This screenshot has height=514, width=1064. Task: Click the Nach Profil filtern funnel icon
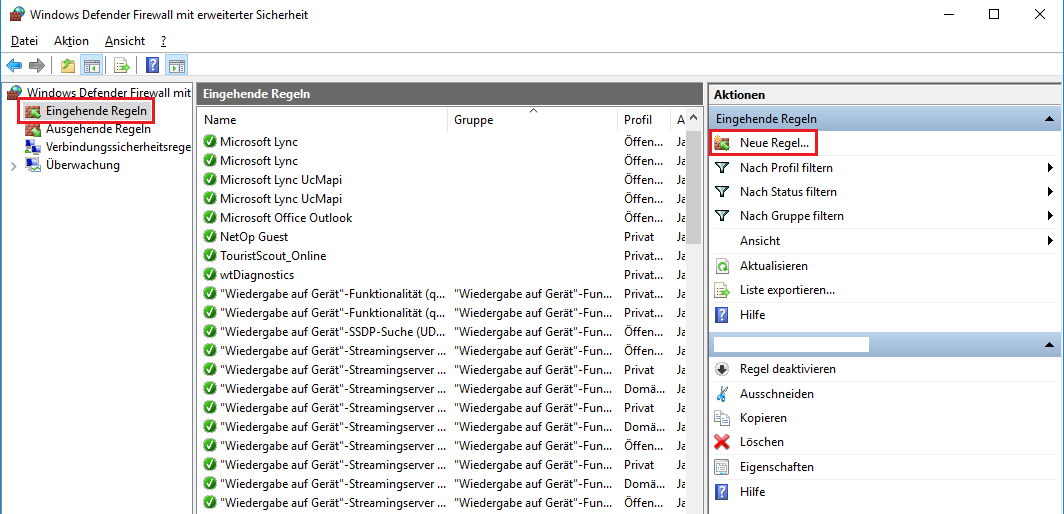(722, 168)
